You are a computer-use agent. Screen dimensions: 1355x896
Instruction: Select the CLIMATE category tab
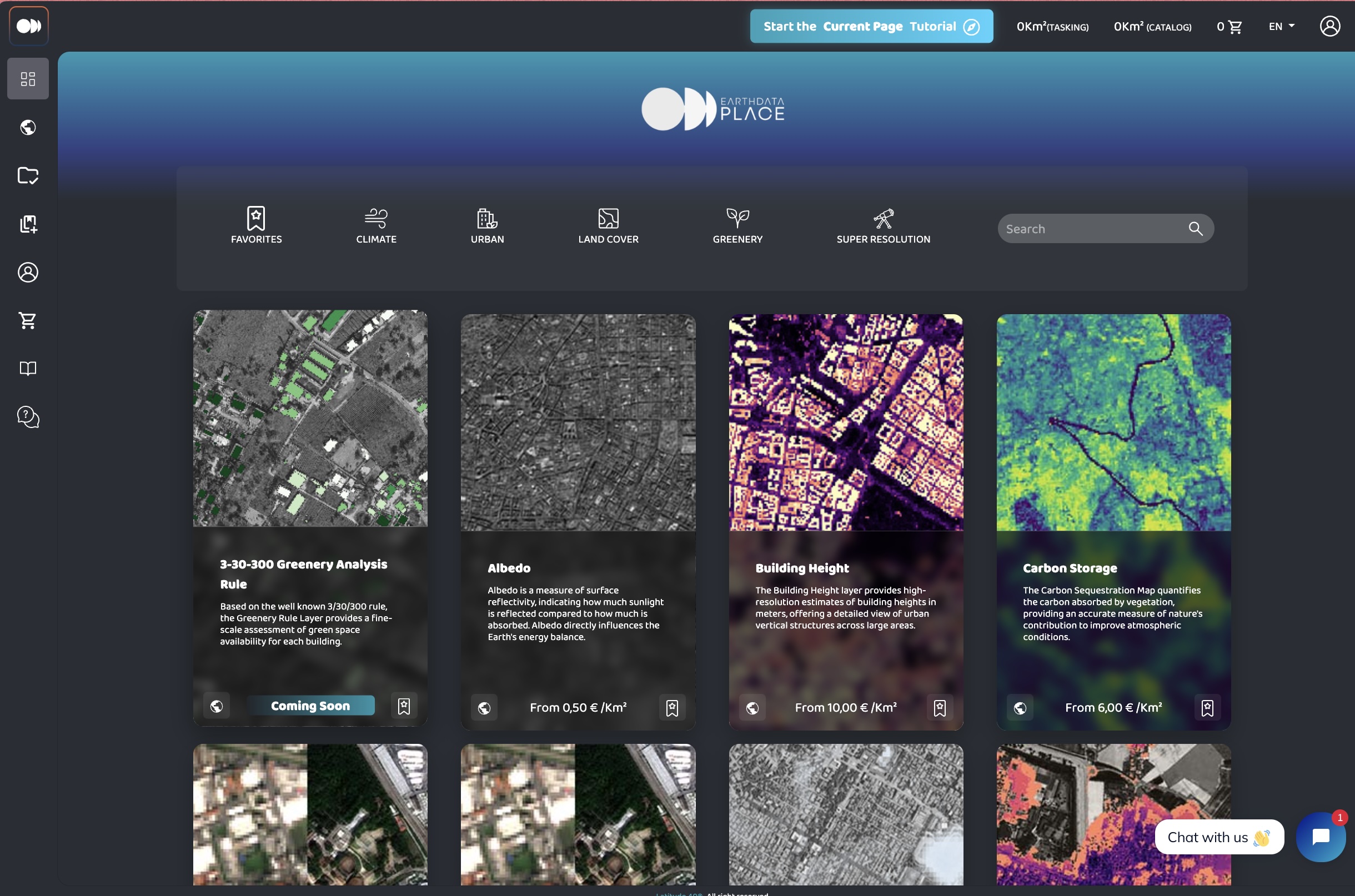(x=376, y=226)
